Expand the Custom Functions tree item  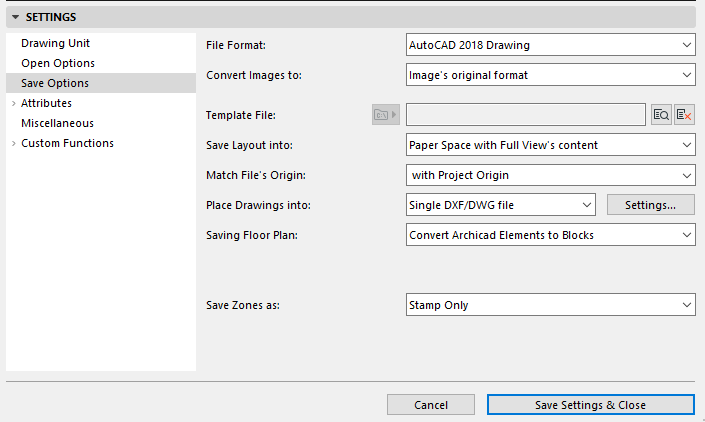[13, 143]
